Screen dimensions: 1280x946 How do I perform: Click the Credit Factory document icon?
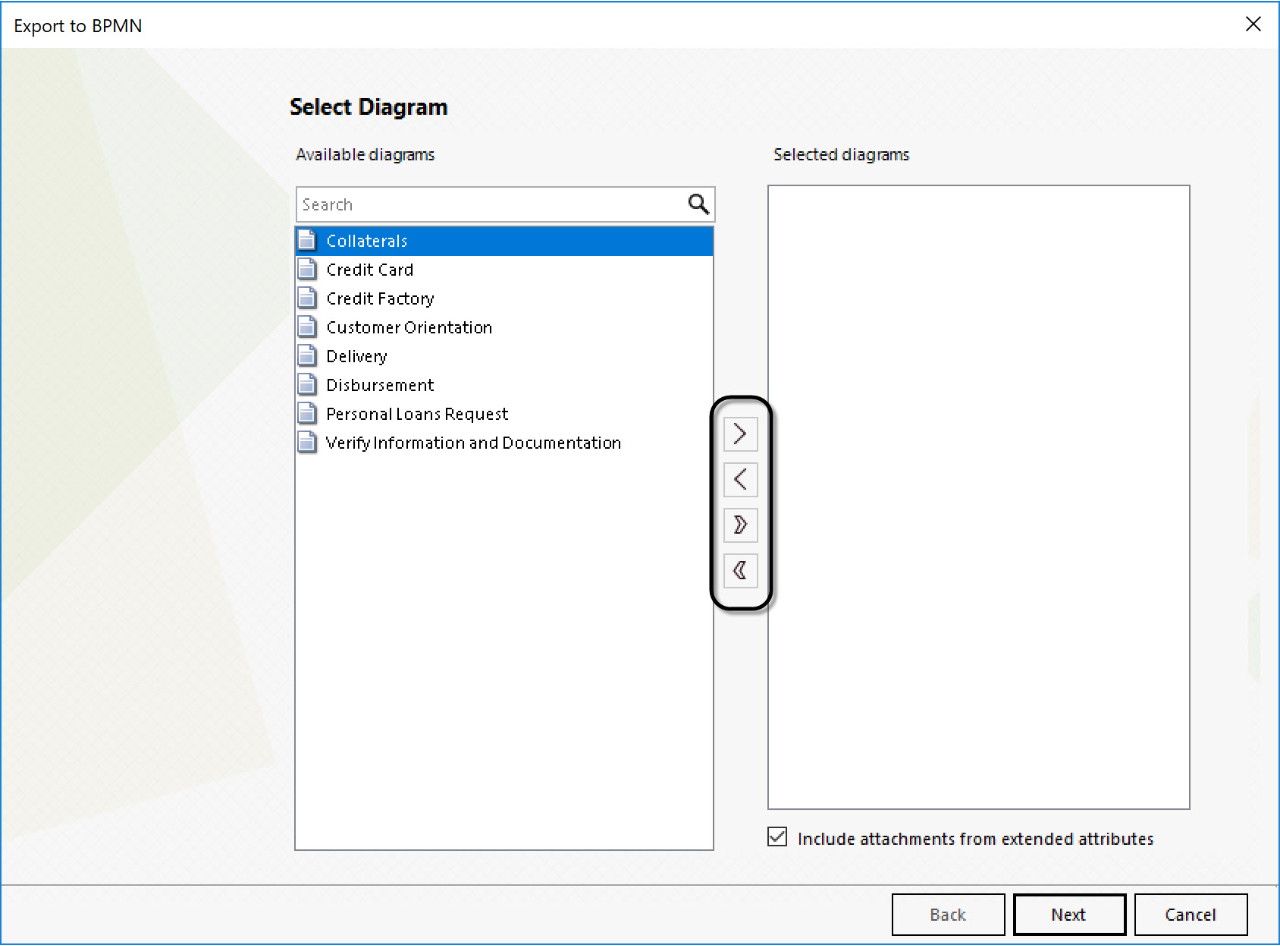(308, 299)
